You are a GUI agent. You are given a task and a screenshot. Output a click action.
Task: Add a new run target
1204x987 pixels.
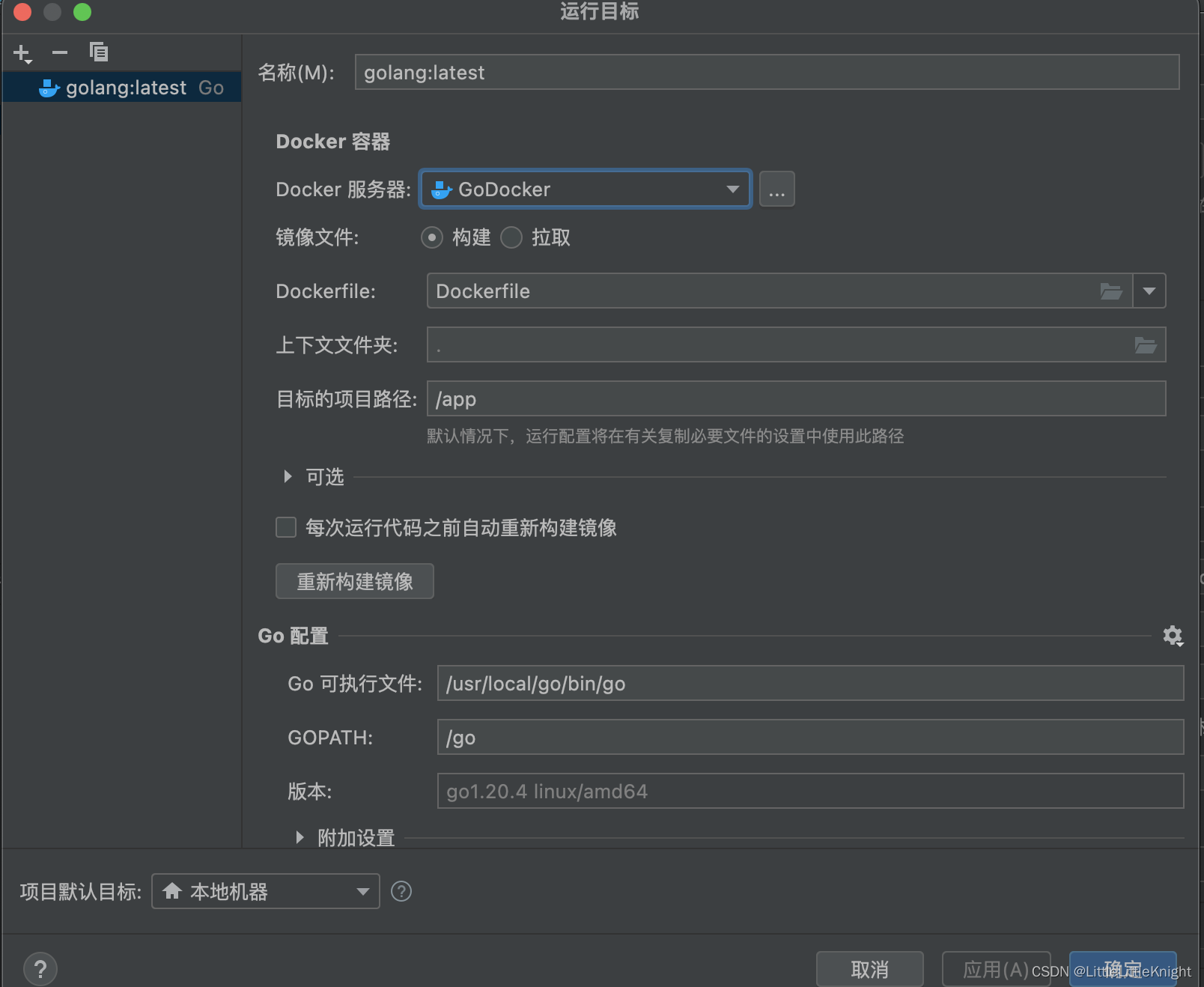pos(21,52)
